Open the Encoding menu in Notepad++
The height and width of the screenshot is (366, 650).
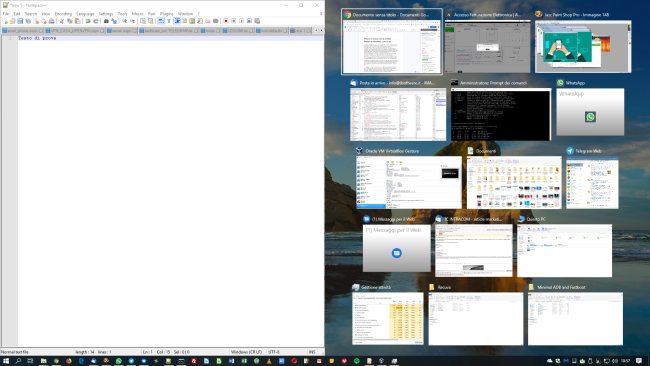[63, 14]
